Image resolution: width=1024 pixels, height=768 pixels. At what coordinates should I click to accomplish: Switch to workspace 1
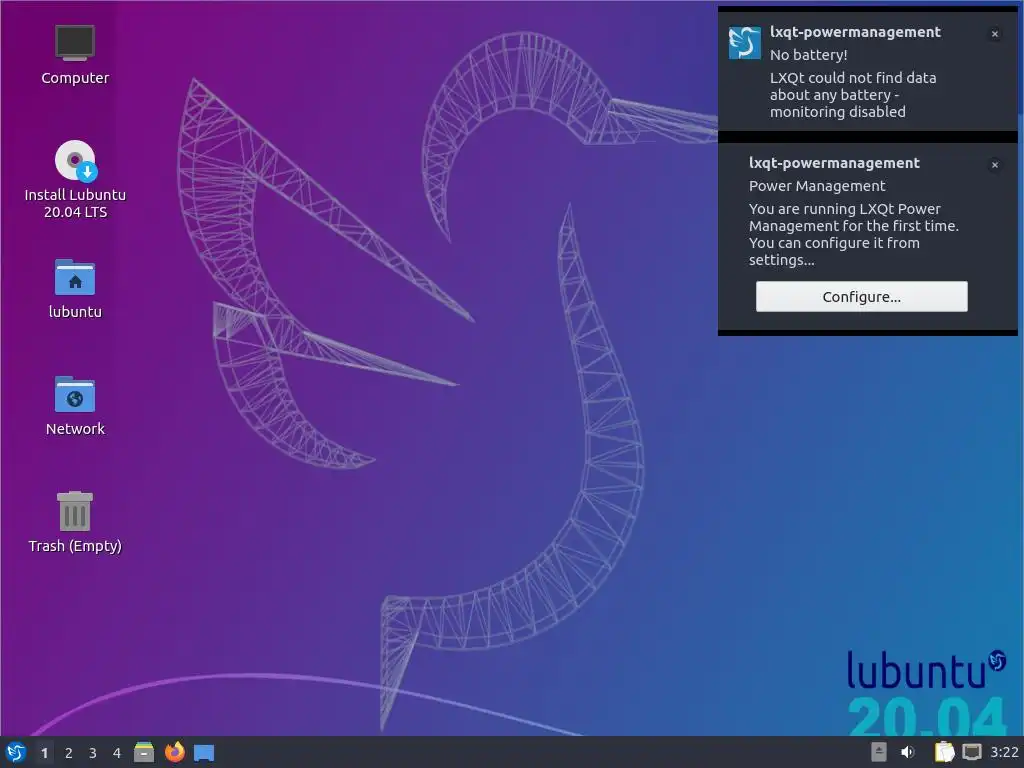coord(44,753)
